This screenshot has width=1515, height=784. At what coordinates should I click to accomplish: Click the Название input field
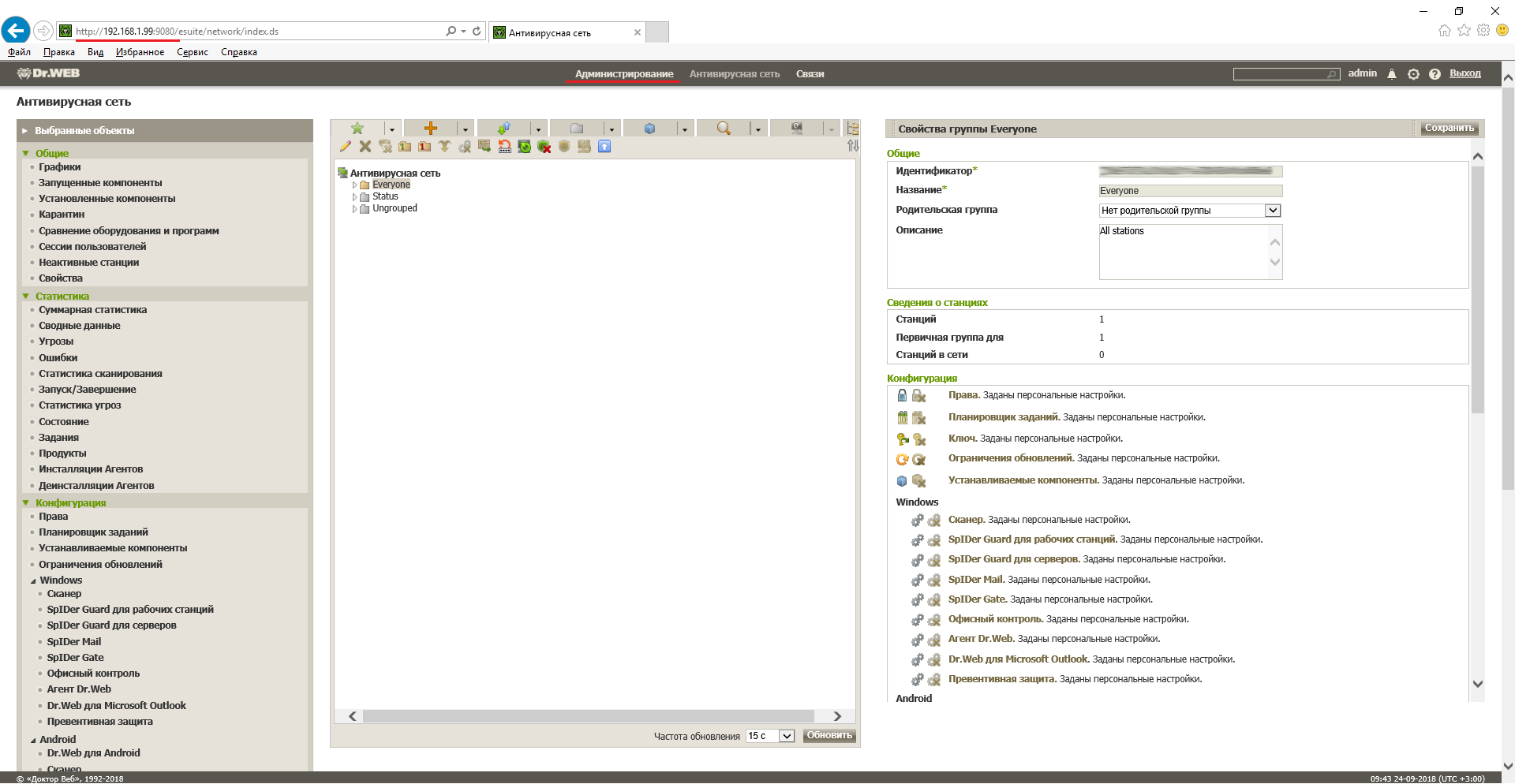pos(1191,191)
